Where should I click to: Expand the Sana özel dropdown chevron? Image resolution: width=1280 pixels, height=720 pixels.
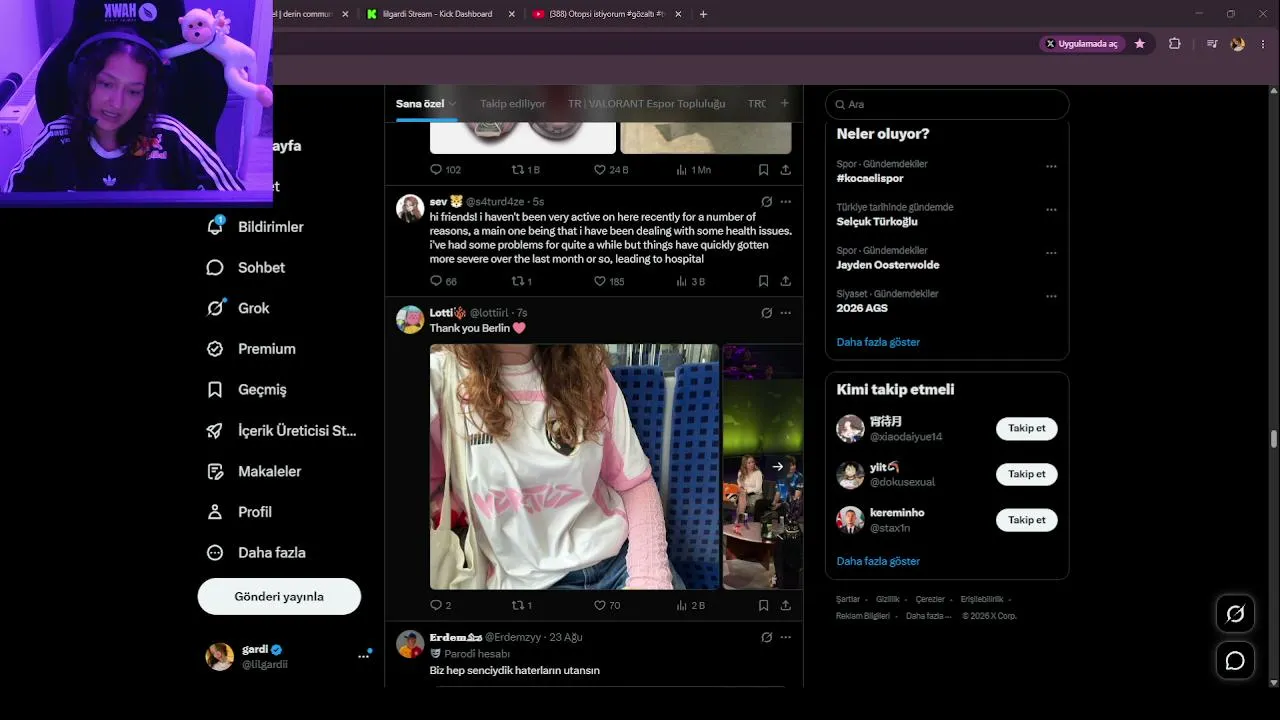[452, 104]
